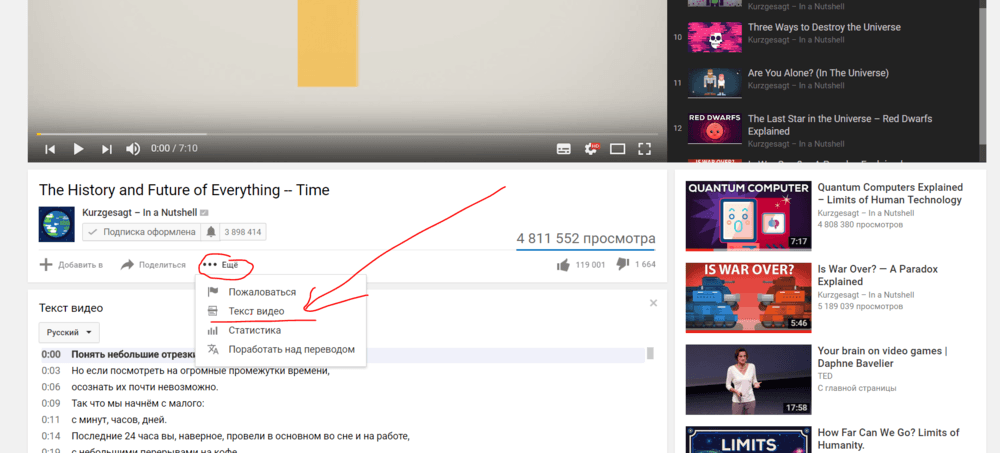Viewport: 1000px width, 453px height.
Task: Open Is War Over? video thumbnail
Action: 748,298
